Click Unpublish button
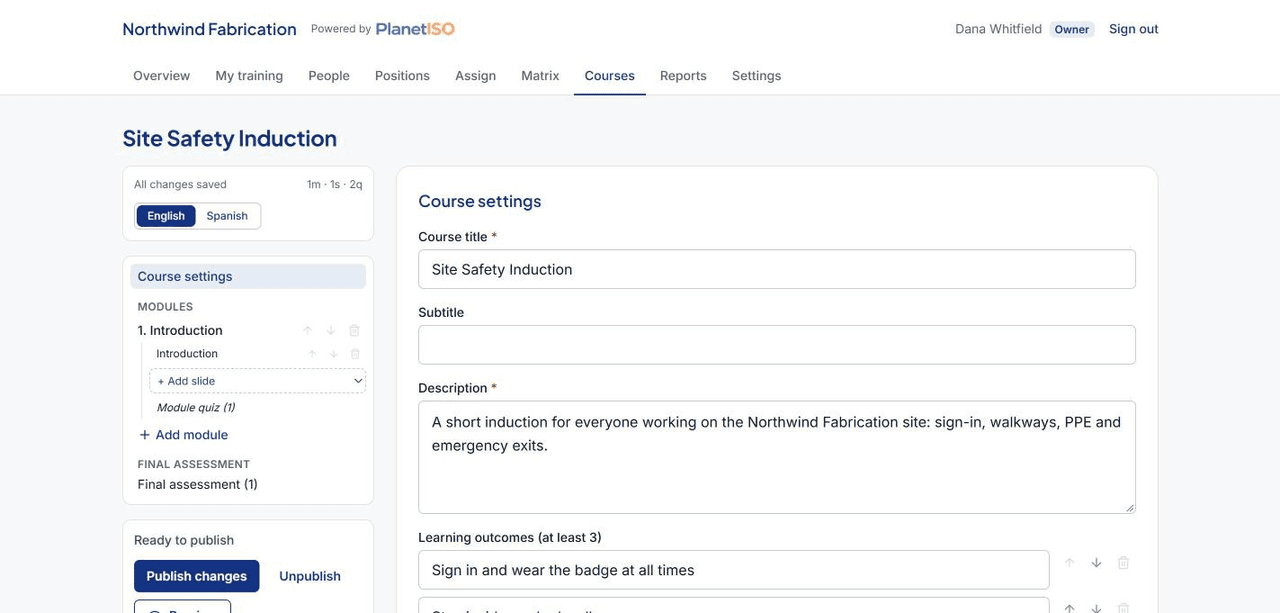Image resolution: width=1280 pixels, height=613 pixels. [x=310, y=576]
